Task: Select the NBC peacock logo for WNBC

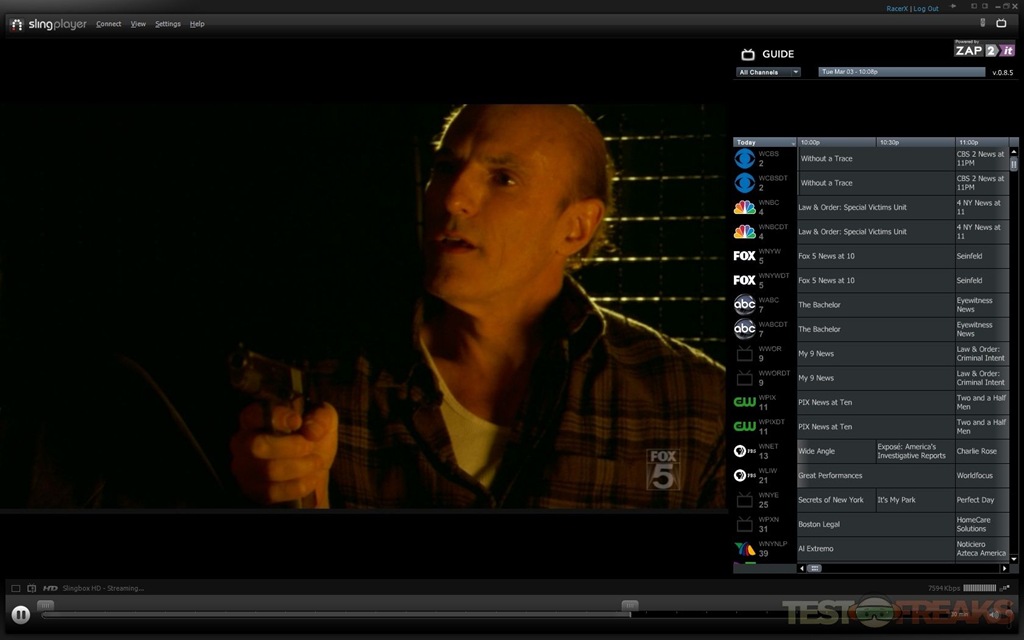Action: point(745,207)
